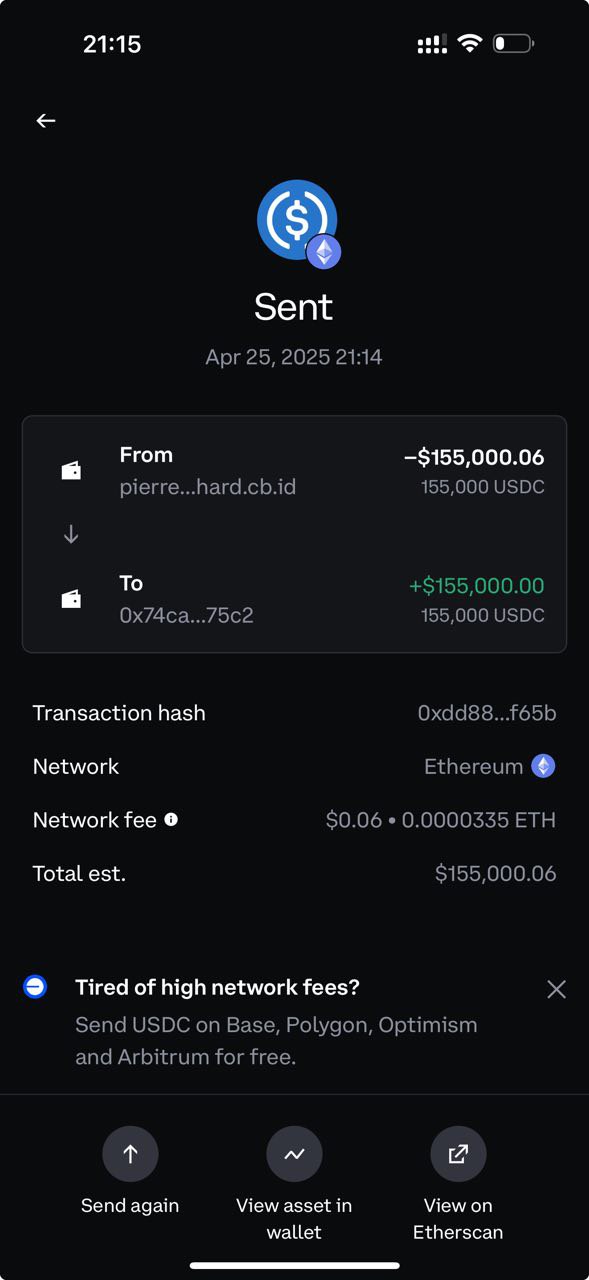The image size is (589, 1280).
Task: Open View on Etherscan external link icon
Action: 458,1154
